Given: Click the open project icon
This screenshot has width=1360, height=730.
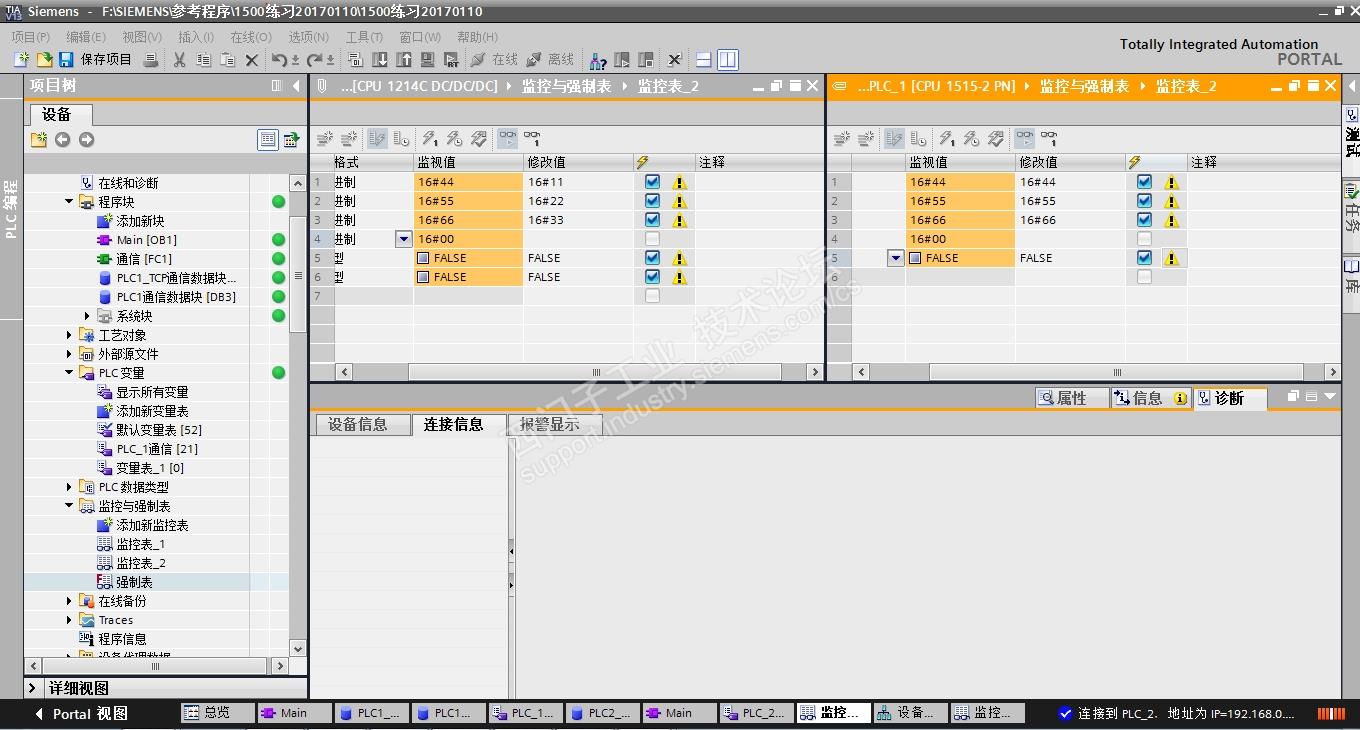Looking at the screenshot, I should tap(43, 60).
